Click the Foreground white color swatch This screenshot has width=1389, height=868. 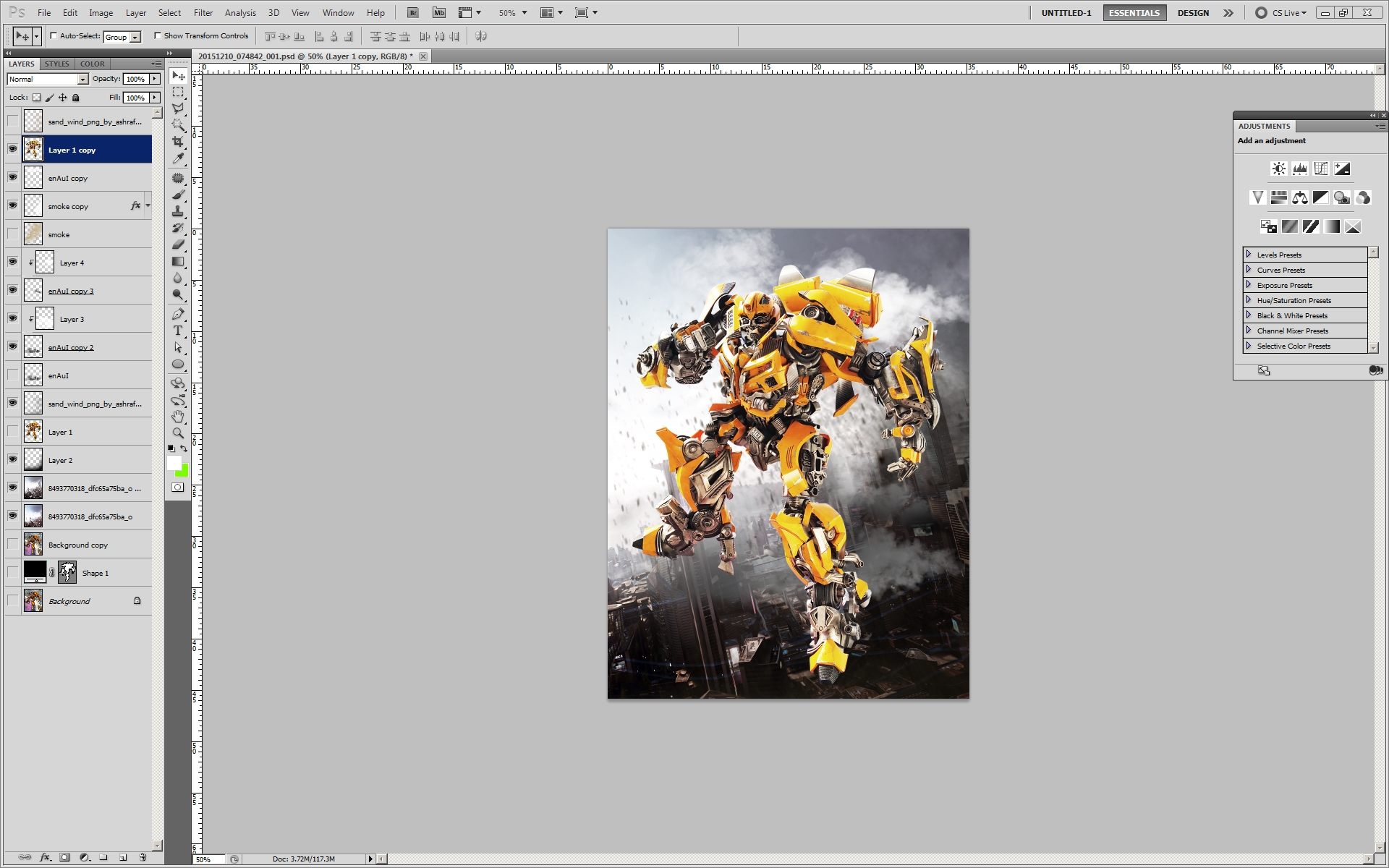coord(174,463)
